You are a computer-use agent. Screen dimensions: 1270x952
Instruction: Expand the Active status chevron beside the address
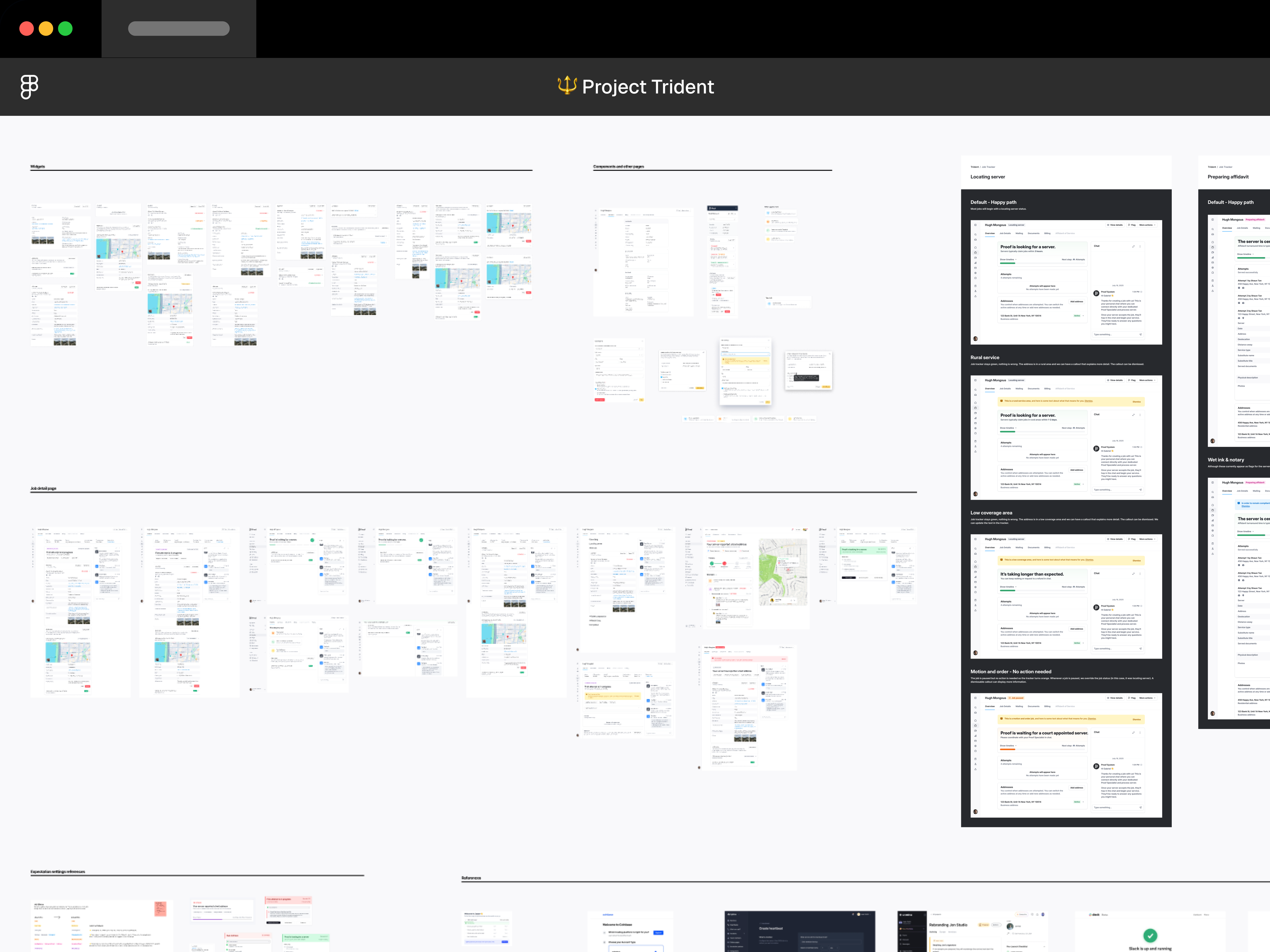click(x=1083, y=316)
